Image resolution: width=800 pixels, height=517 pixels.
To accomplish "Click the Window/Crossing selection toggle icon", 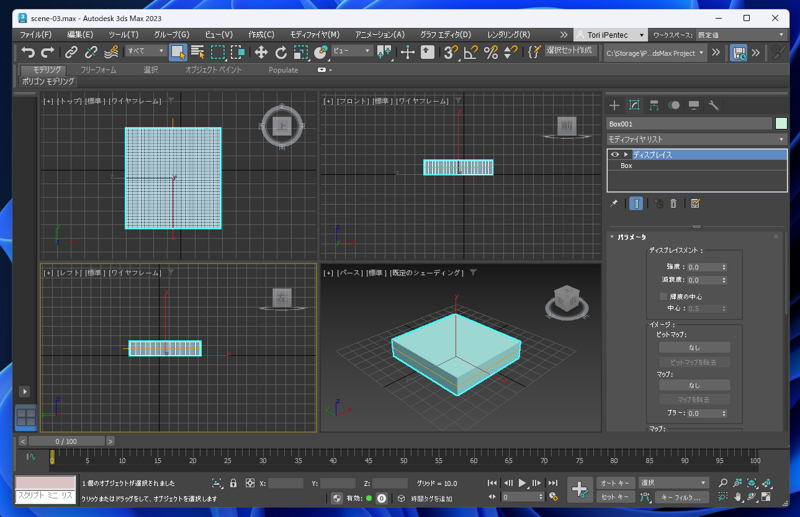I will 238,52.
